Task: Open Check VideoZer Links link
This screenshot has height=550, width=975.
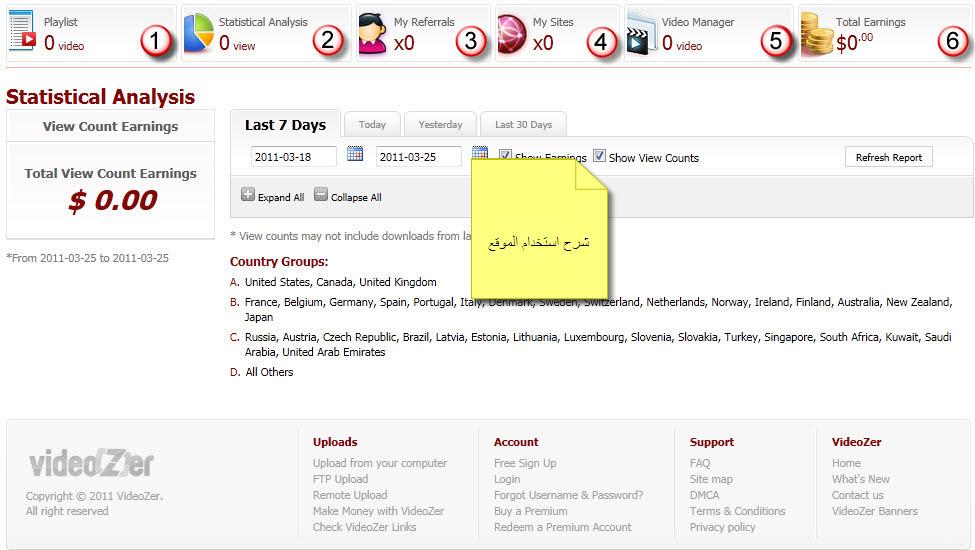Action: (364, 527)
